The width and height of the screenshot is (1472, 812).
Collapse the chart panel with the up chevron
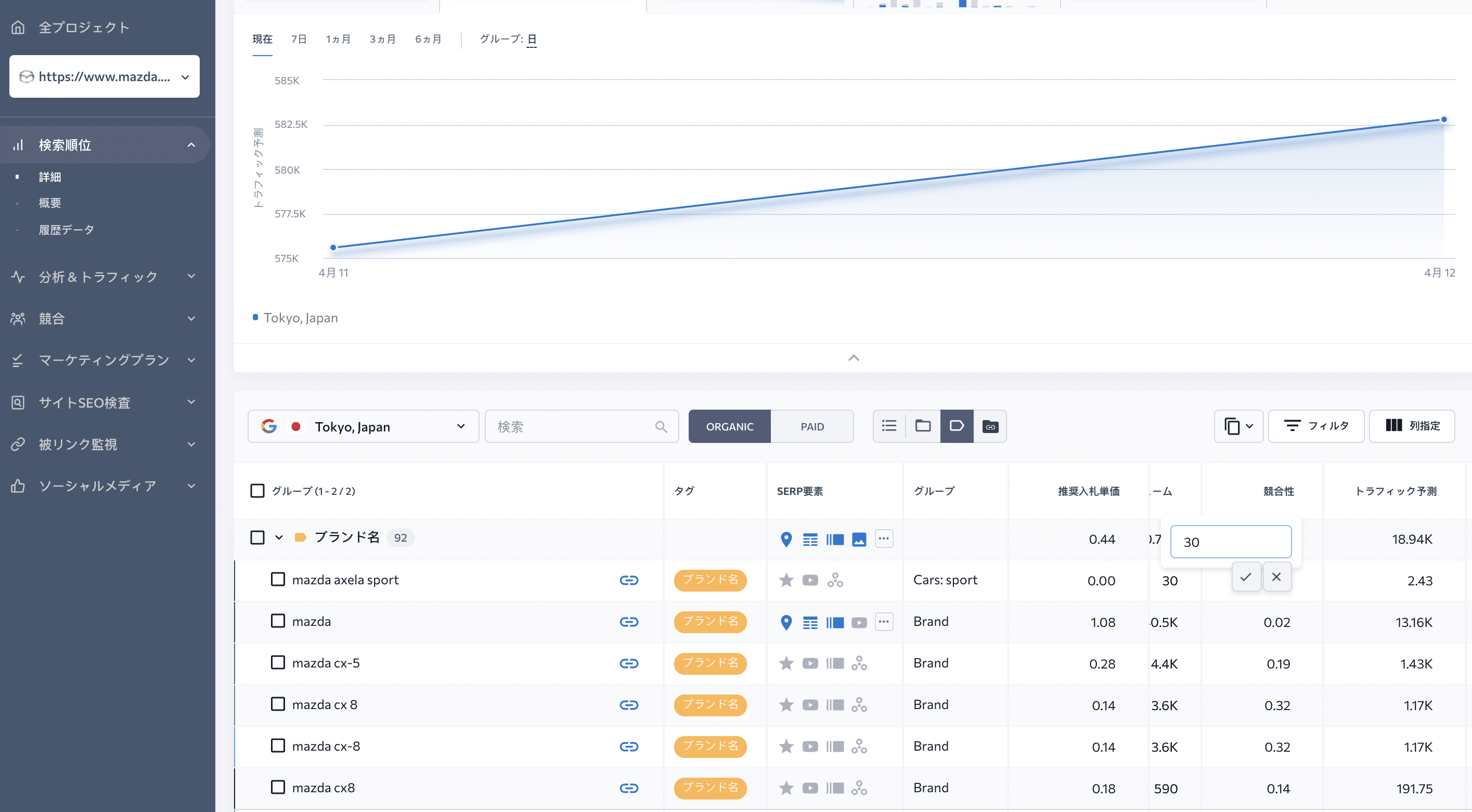[x=854, y=358]
